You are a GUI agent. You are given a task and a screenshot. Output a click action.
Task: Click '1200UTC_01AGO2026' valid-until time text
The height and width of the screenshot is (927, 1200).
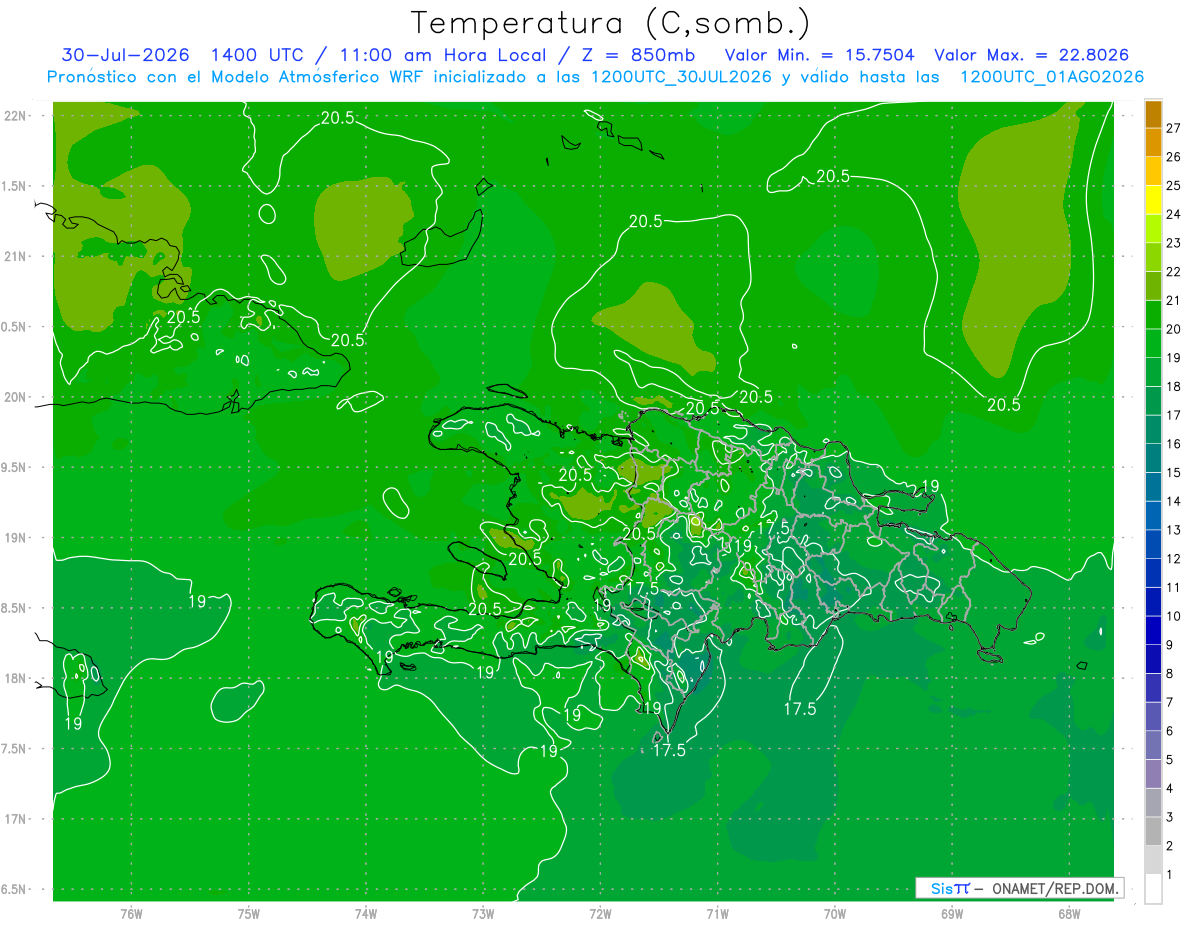pyautogui.click(x=1052, y=77)
